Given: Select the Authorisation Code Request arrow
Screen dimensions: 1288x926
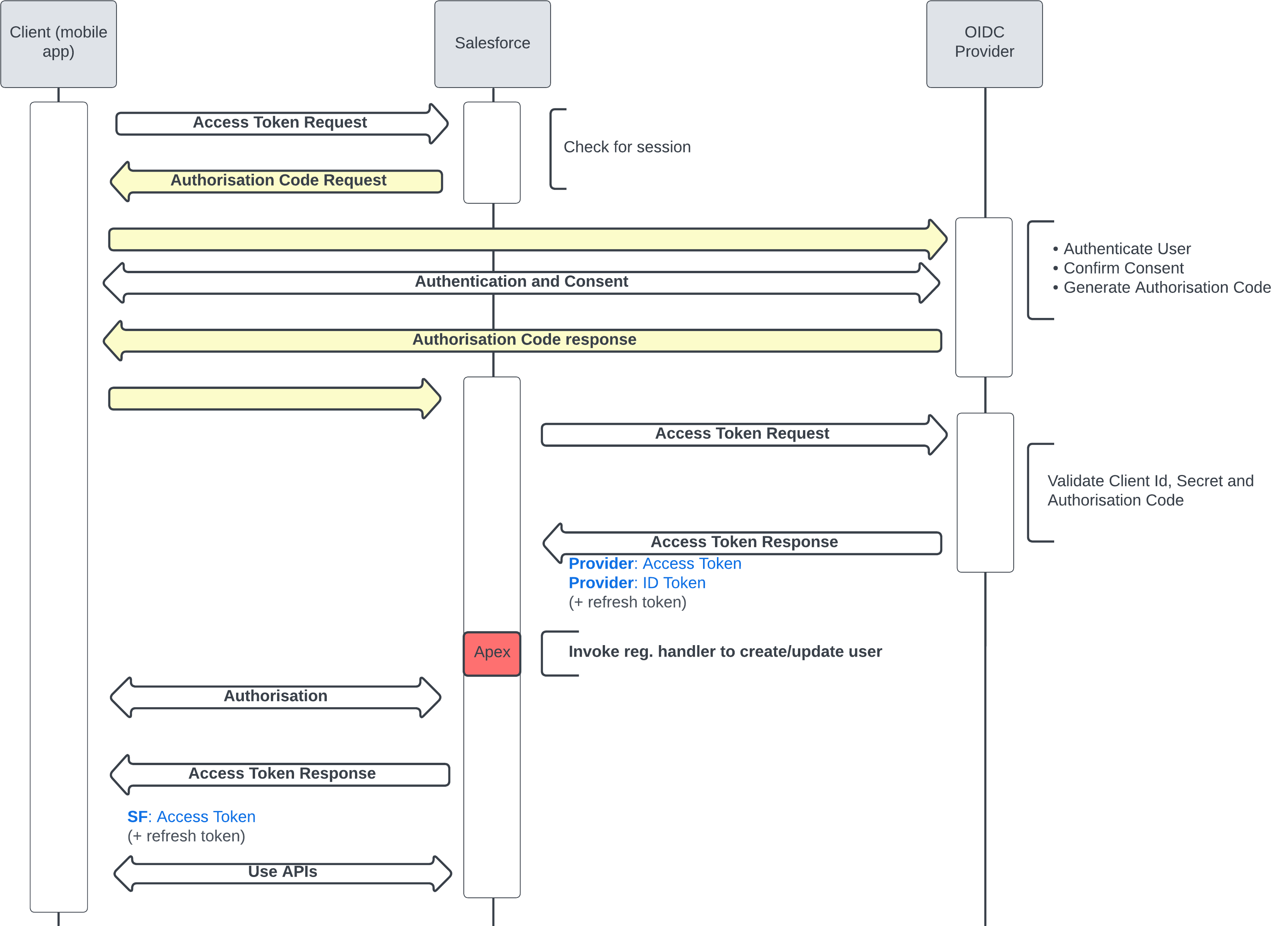Looking at the screenshot, I should [278, 181].
